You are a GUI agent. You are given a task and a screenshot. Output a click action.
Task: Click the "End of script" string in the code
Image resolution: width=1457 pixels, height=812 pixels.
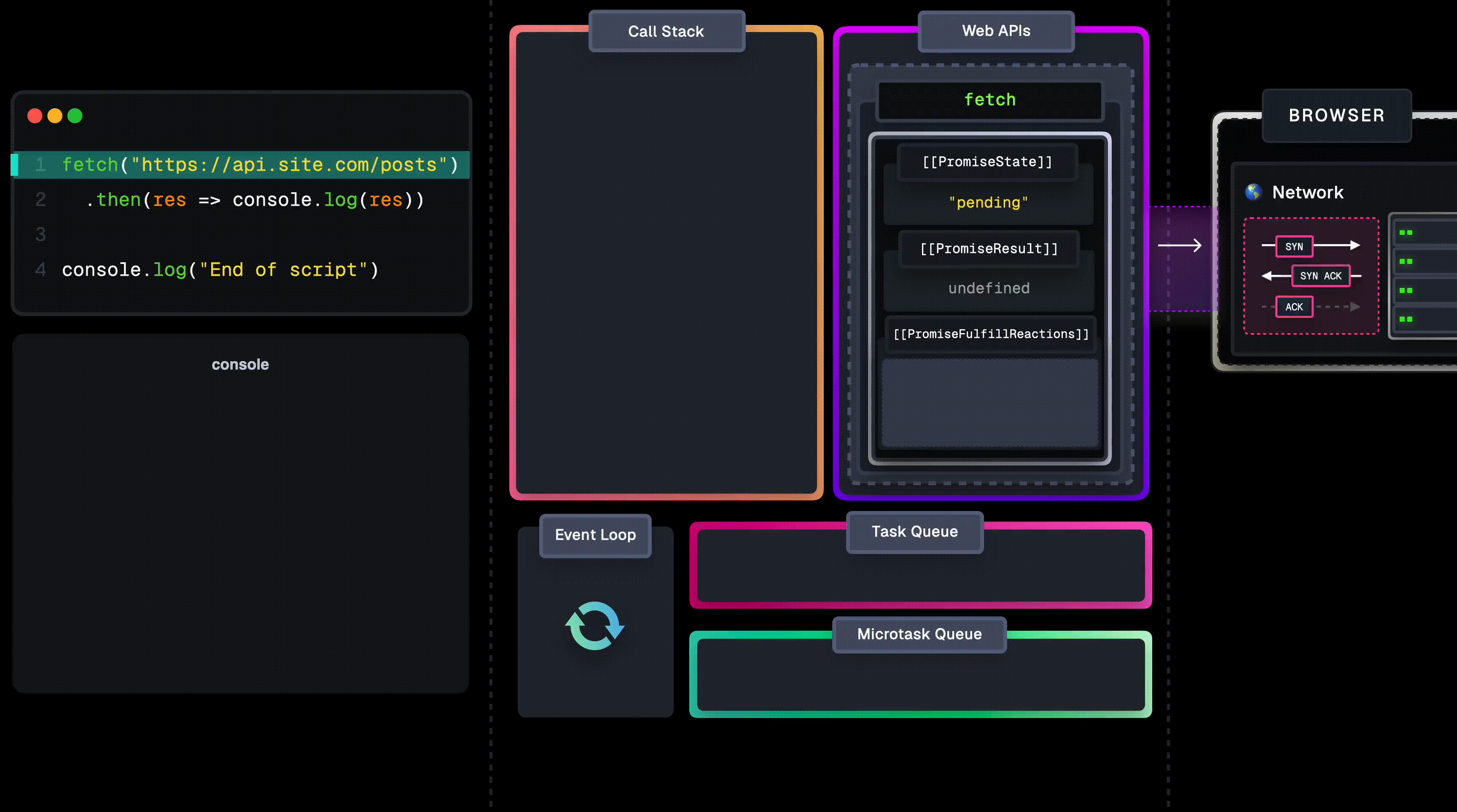click(283, 270)
